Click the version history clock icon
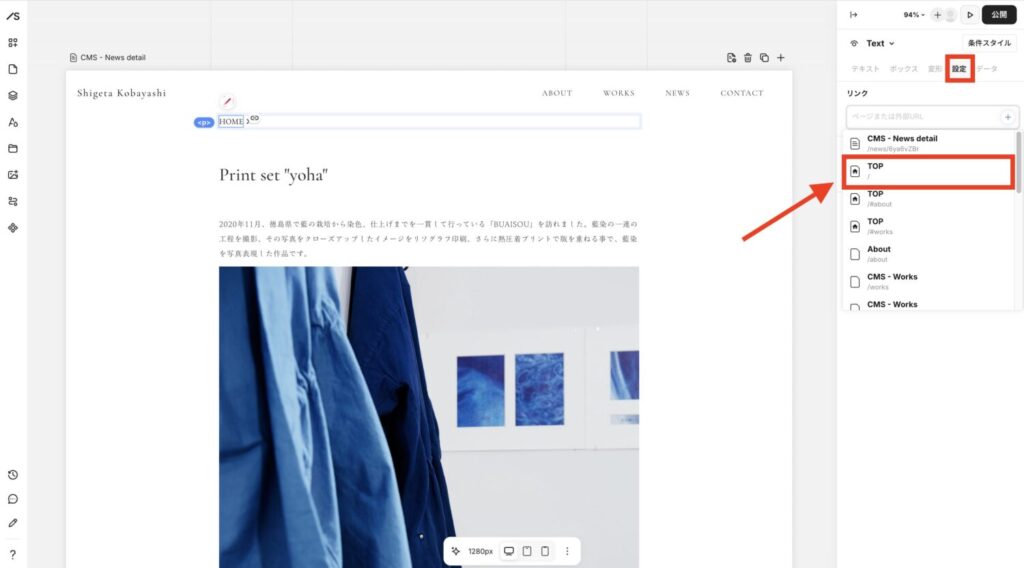 tap(13, 475)
